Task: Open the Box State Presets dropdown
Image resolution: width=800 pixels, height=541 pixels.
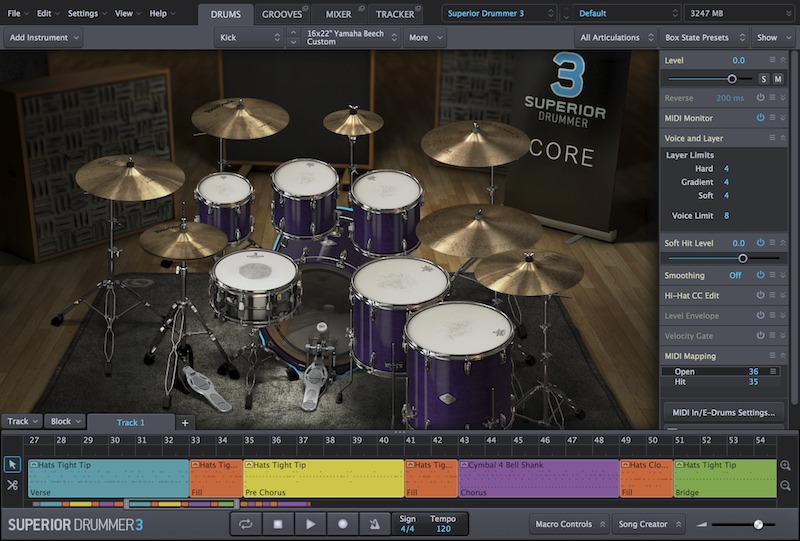Action: tap(704, 37)
